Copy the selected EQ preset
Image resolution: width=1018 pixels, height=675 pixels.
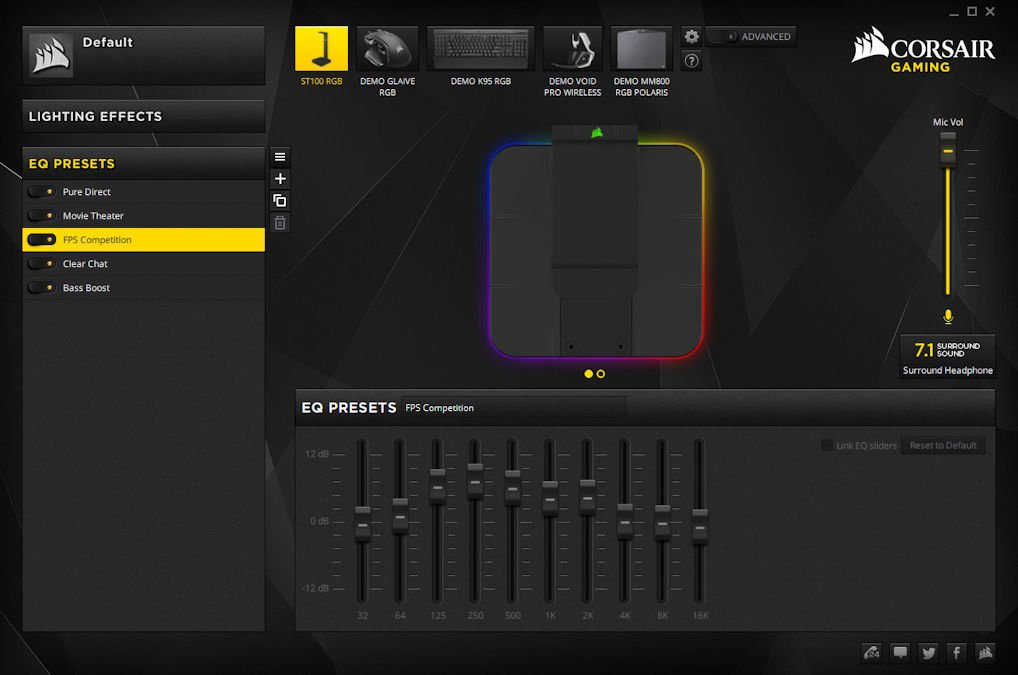[280, 201]
